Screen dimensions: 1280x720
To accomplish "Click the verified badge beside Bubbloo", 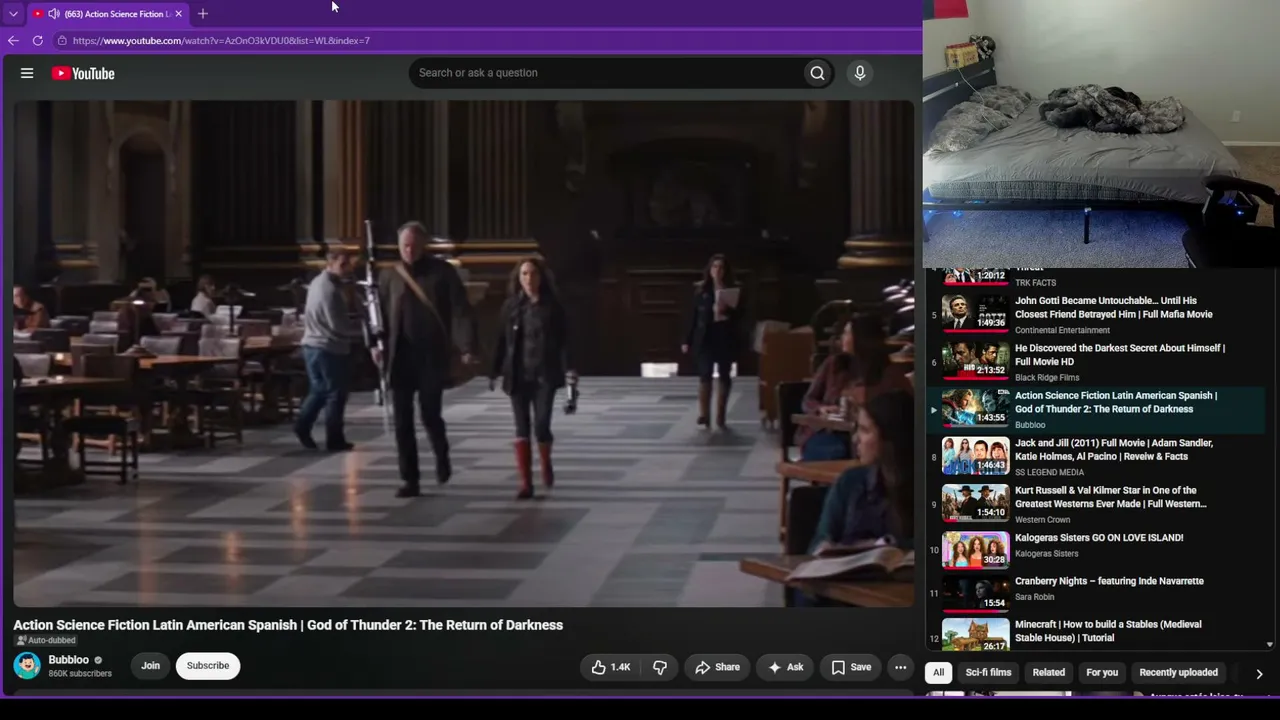I will pyautogui.click(x=98, y=660).
